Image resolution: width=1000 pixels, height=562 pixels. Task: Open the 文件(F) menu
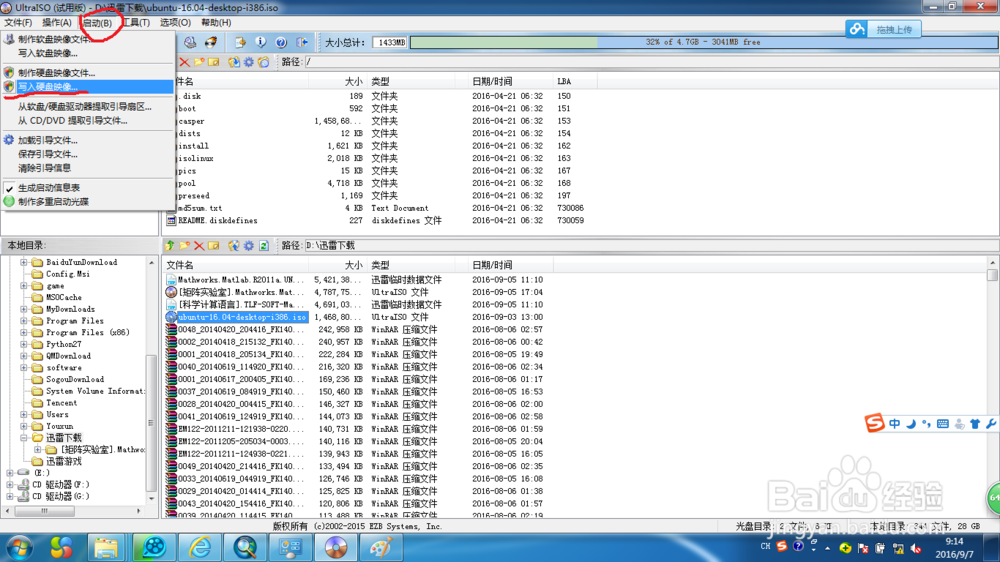pos(18,22)
